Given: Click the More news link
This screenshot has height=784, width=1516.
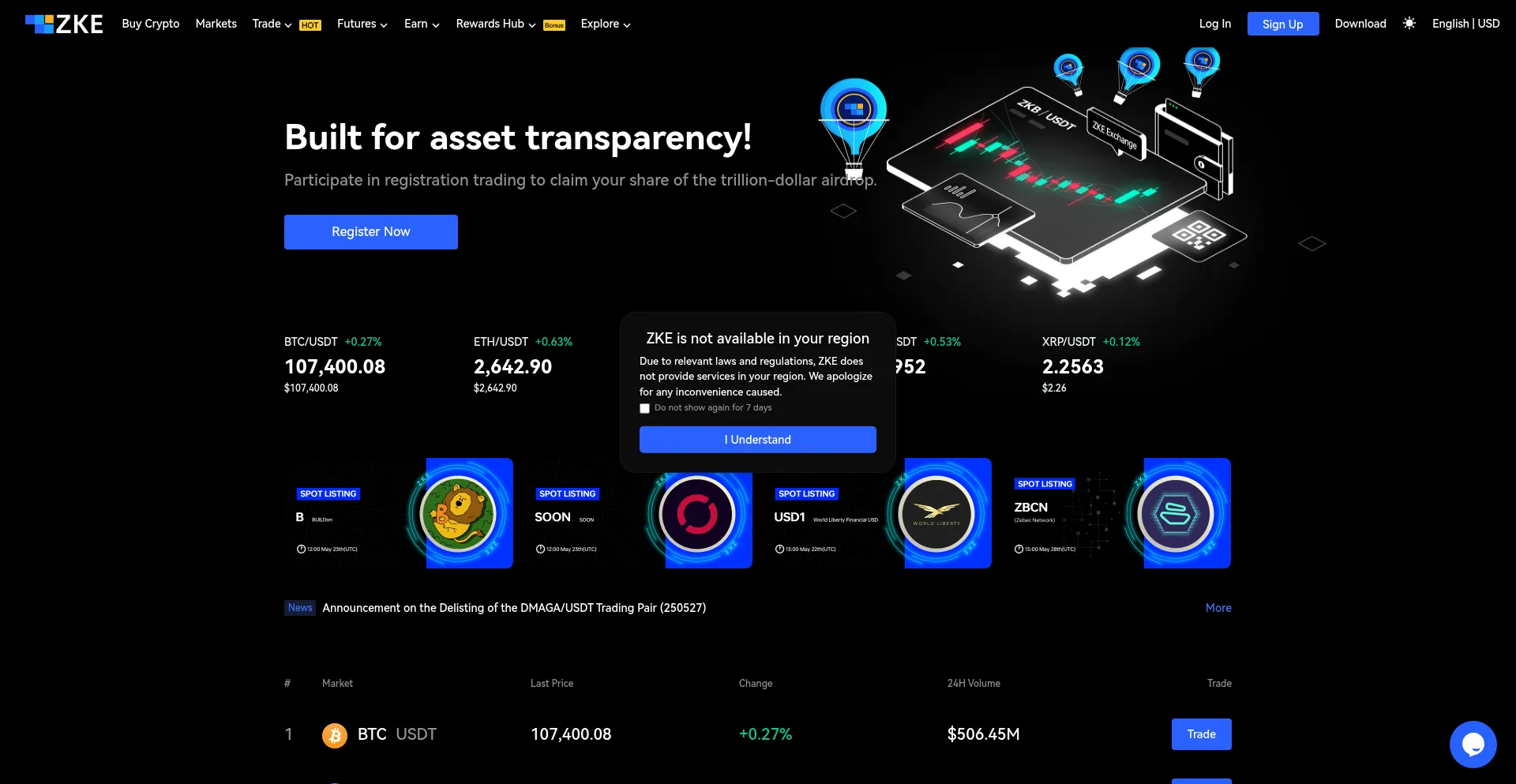Looking at the screenshot, I should pos(1218,608).
